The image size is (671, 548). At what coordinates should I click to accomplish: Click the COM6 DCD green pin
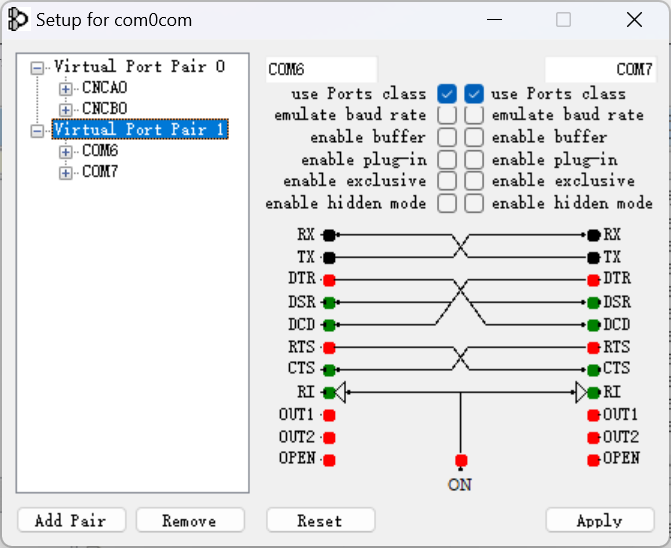coord(329,325)
